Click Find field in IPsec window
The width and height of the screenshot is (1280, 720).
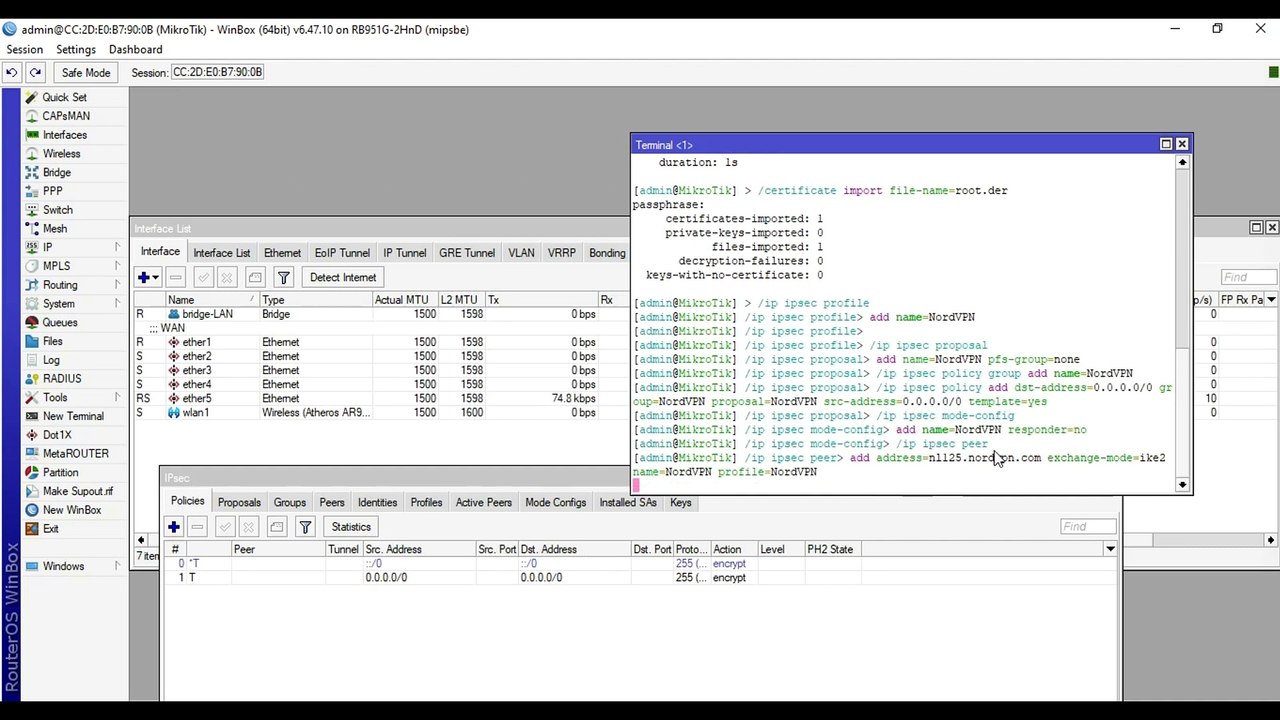click(1088, 526)
